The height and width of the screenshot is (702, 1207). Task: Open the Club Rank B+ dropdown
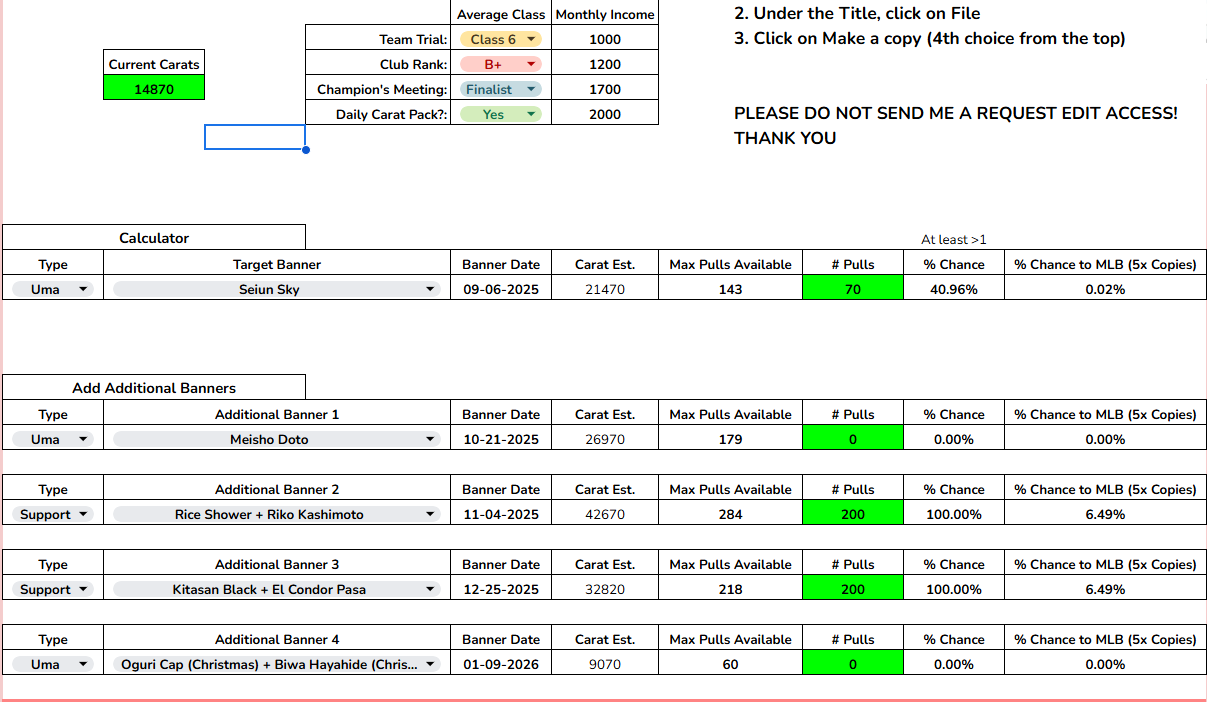coord(500,64)
